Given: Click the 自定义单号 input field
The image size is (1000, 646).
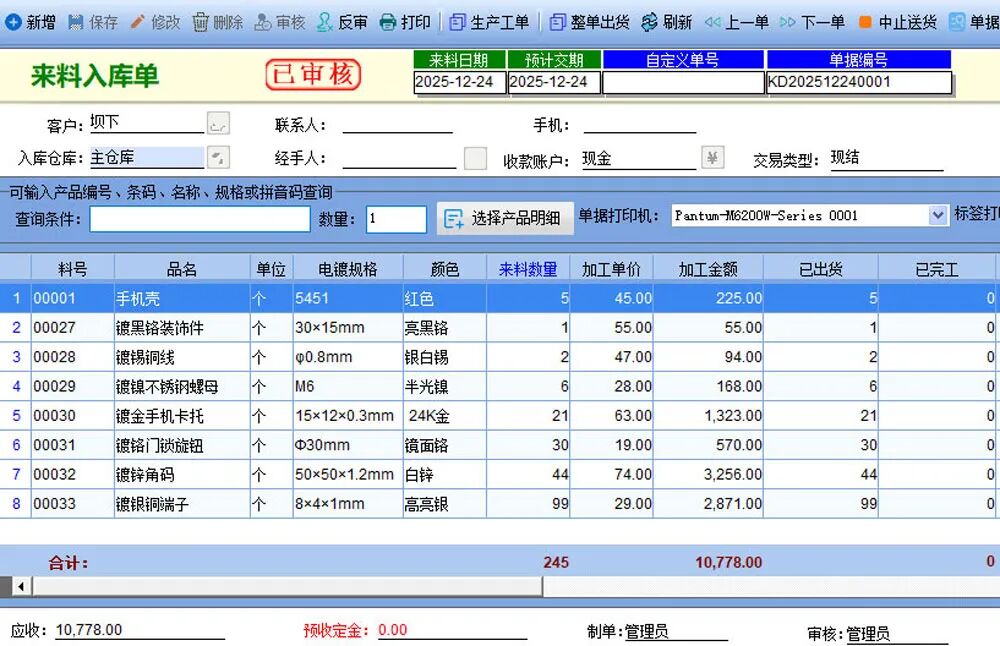Looking at the screenshot, I should click(x=683, y=82).
